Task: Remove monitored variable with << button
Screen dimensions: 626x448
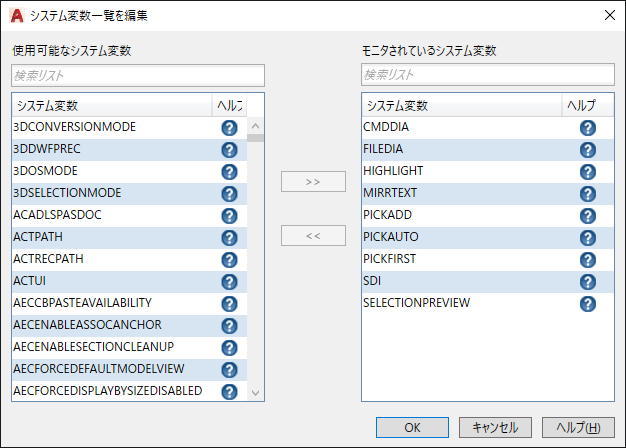Action: [313, 236]
